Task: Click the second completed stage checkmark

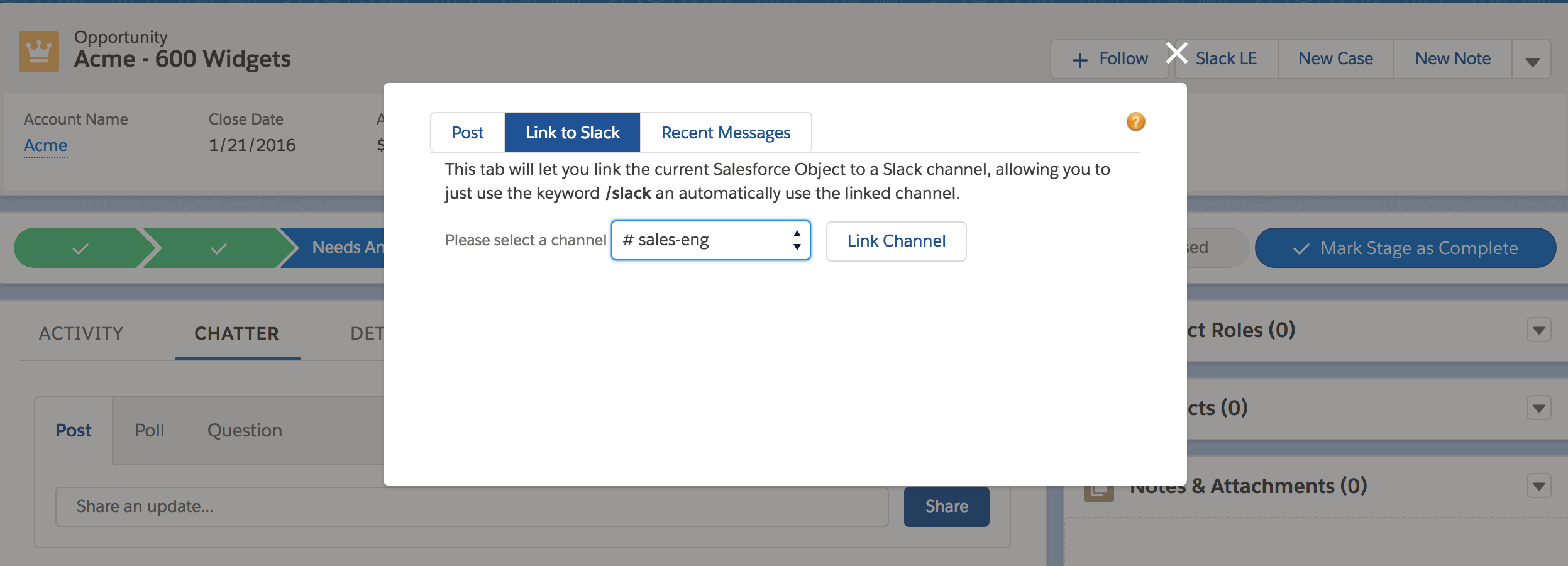Action: (x=218, y=248)
